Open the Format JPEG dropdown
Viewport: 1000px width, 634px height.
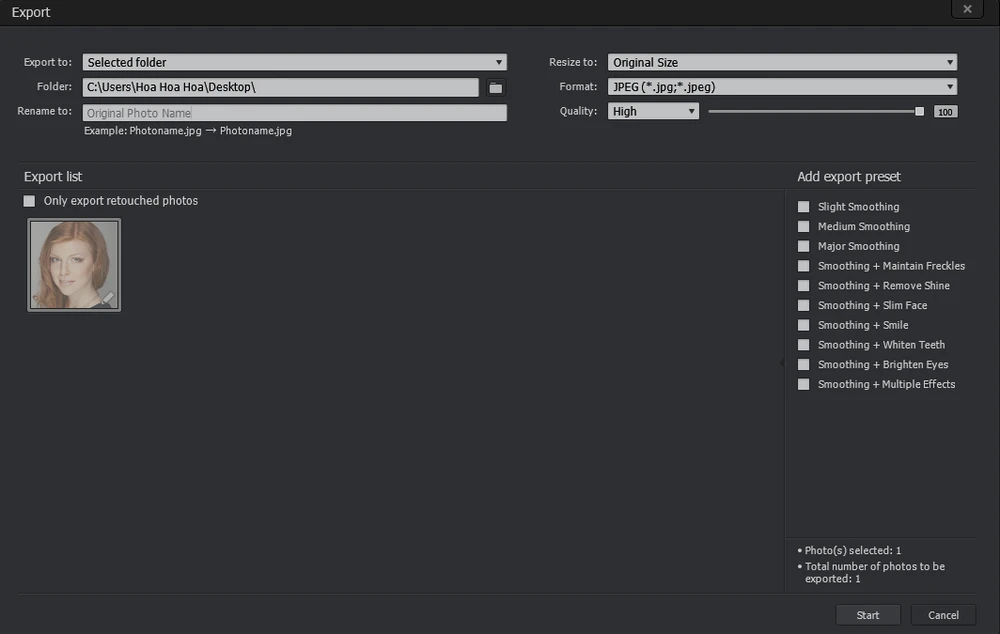[782, 87]
